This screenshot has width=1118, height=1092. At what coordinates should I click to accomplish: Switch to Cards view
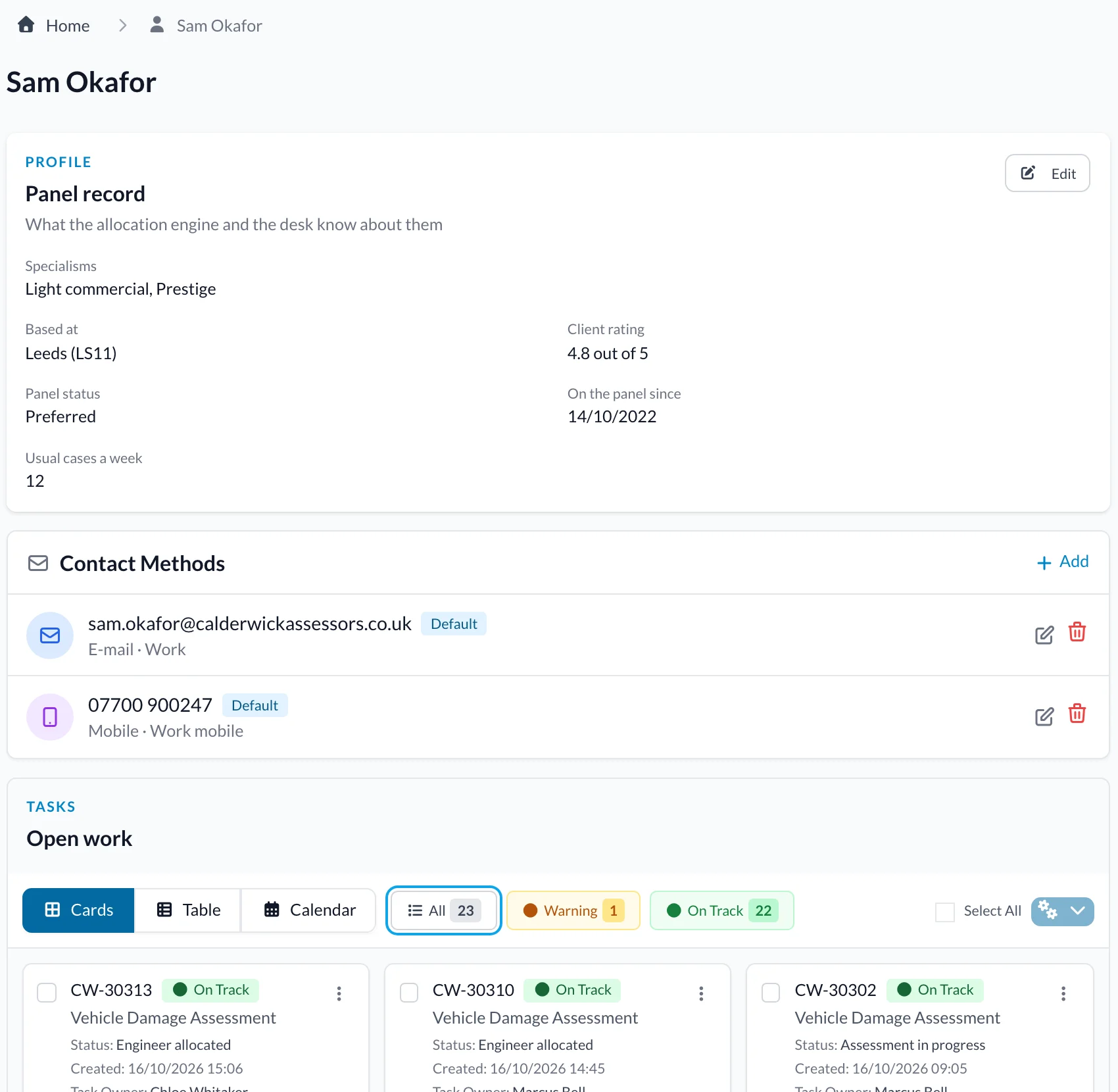tap(78, 910)
